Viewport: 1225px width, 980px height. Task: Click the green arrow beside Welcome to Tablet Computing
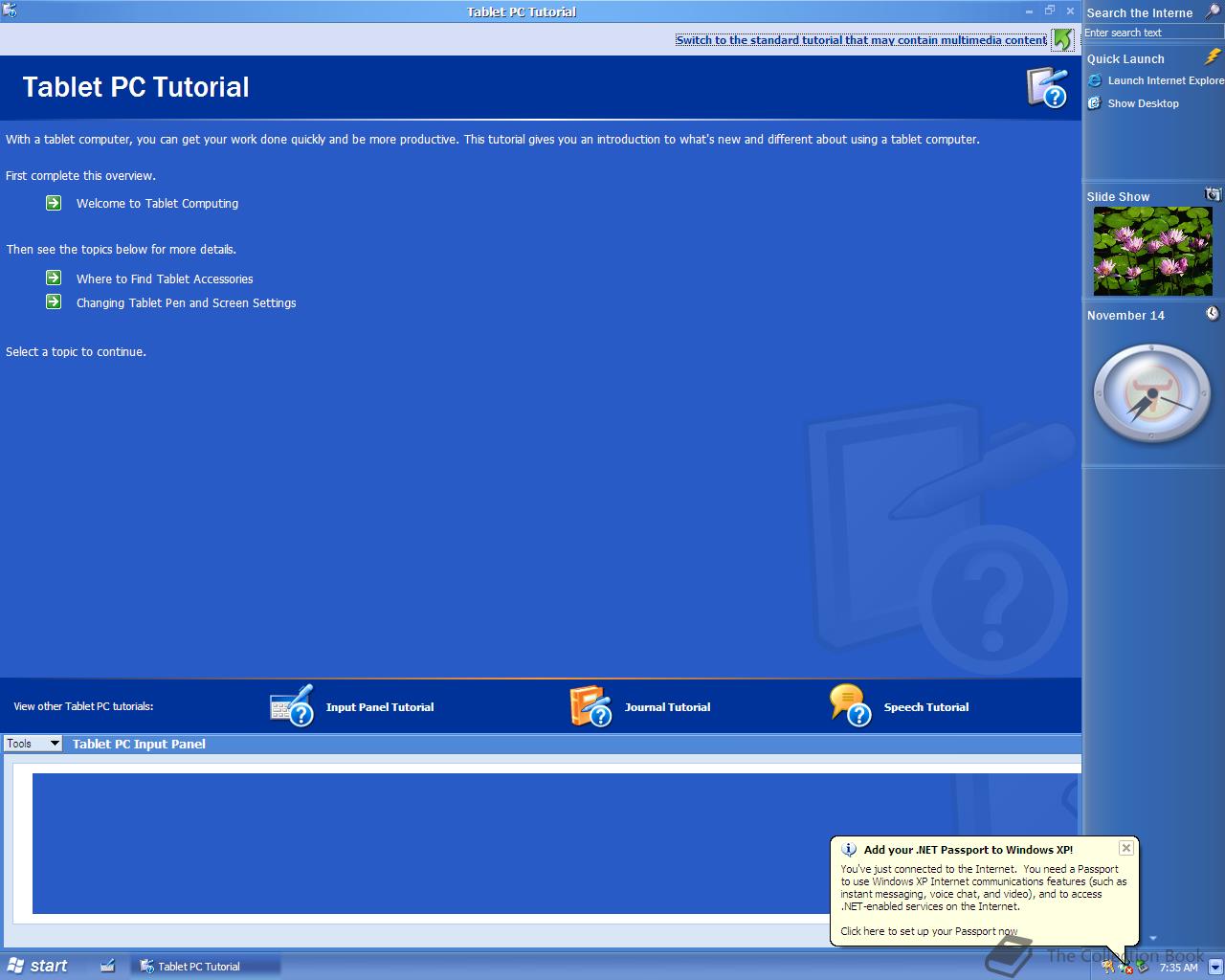[54, 203]
